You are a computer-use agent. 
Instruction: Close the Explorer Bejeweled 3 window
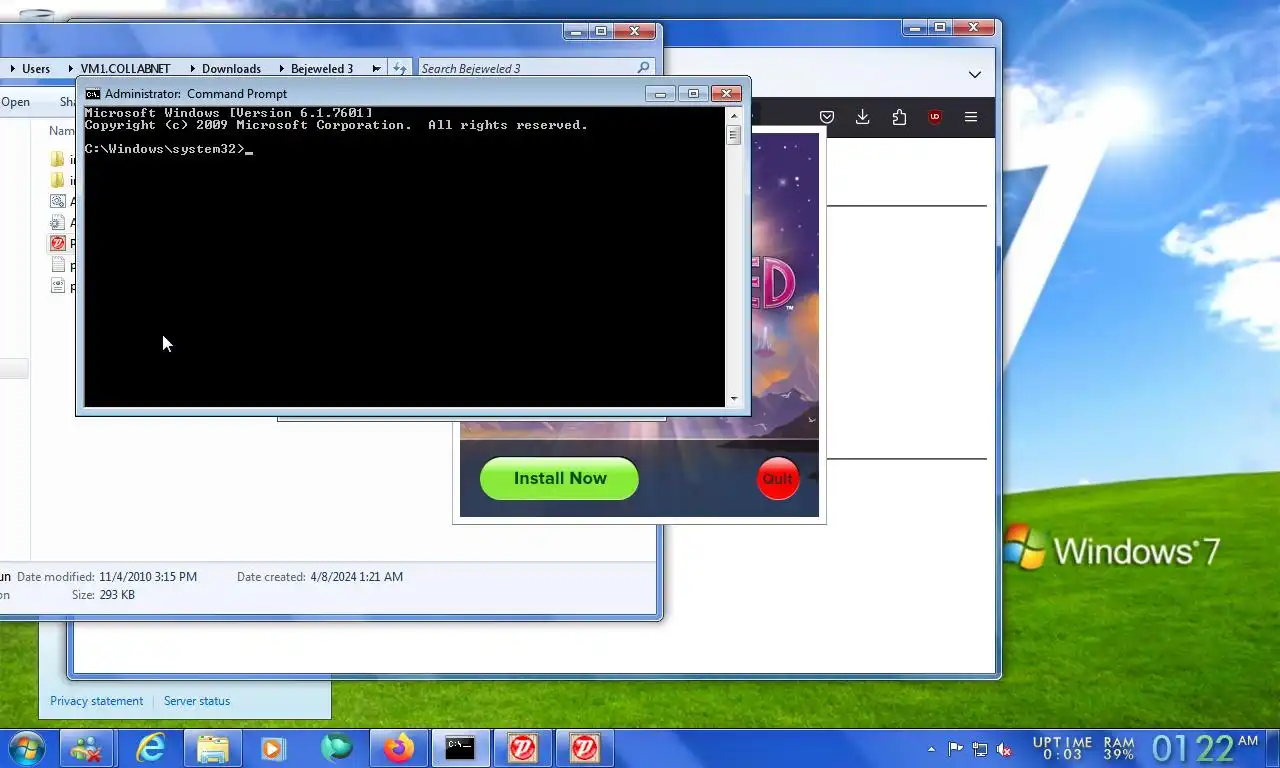click(633, 31)
